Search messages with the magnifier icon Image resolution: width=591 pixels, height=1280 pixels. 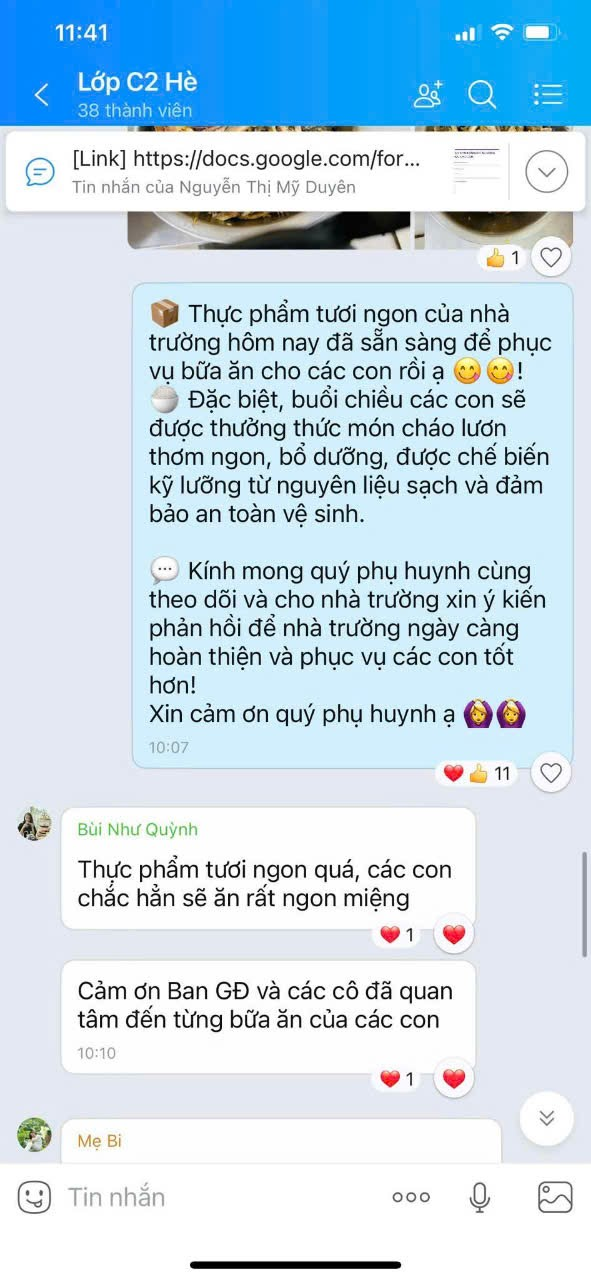tap(482, 94)
